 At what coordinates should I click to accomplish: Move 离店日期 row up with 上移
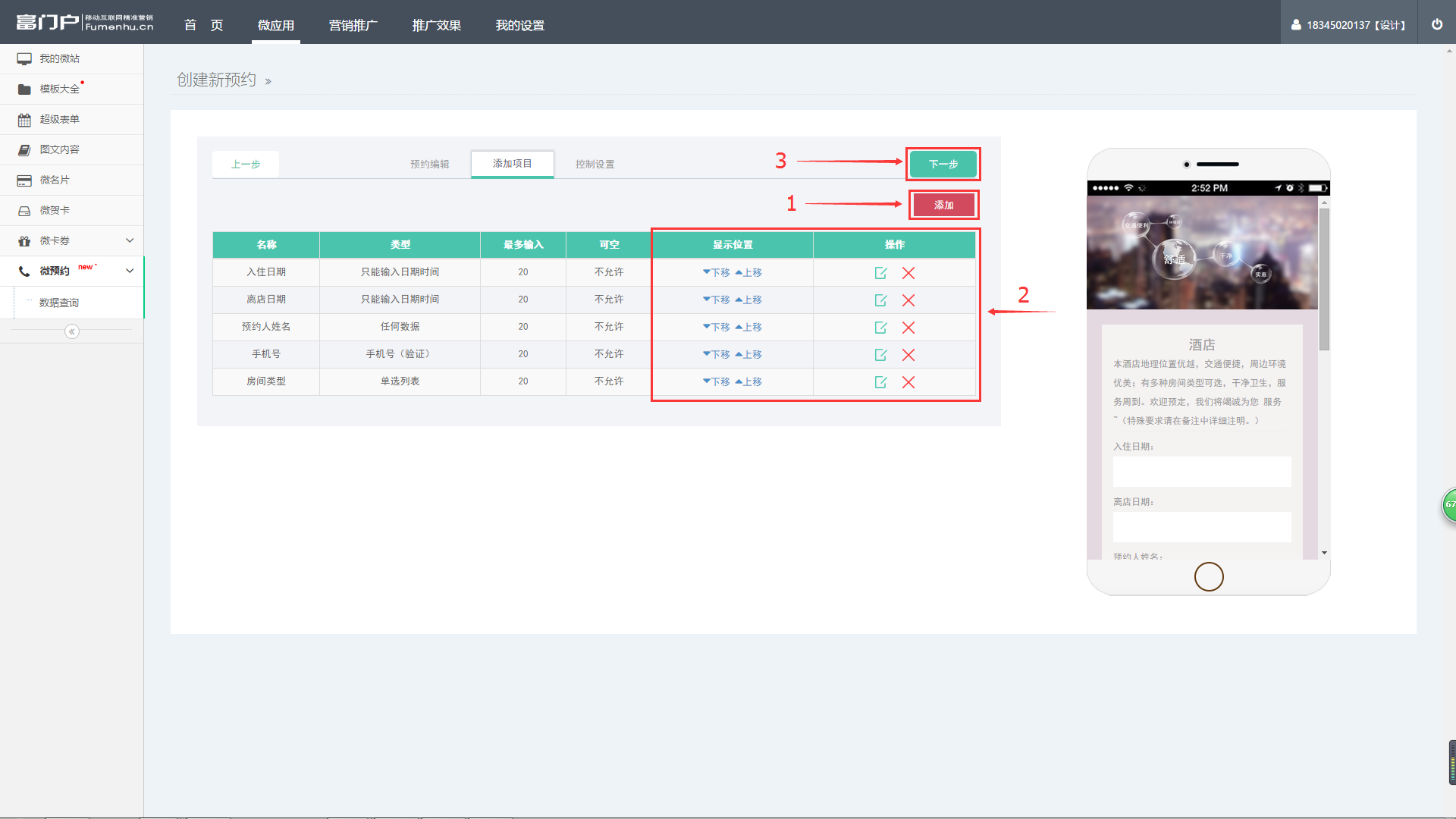(748, 300)
